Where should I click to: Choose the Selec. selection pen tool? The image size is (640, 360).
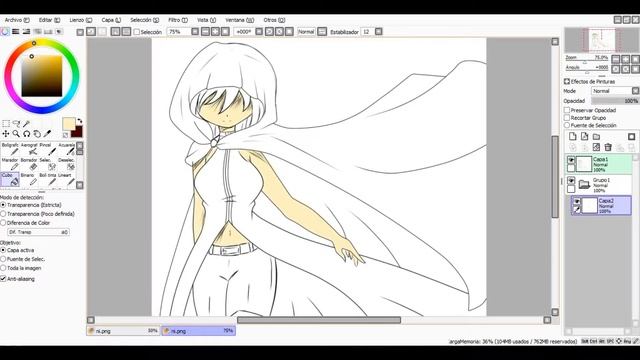(x=48, y=164)
